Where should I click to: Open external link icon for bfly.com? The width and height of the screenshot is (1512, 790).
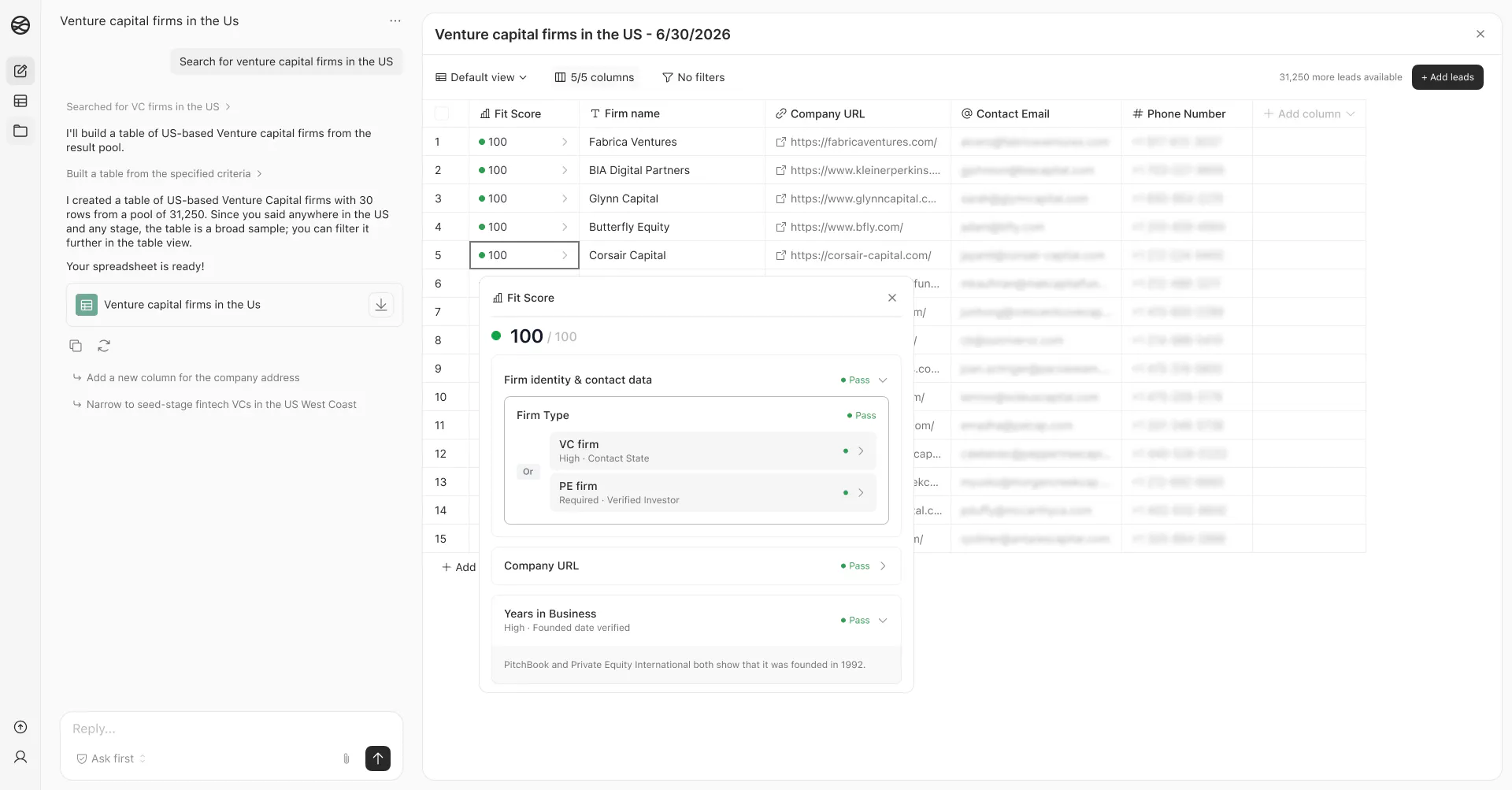(781, 227)
